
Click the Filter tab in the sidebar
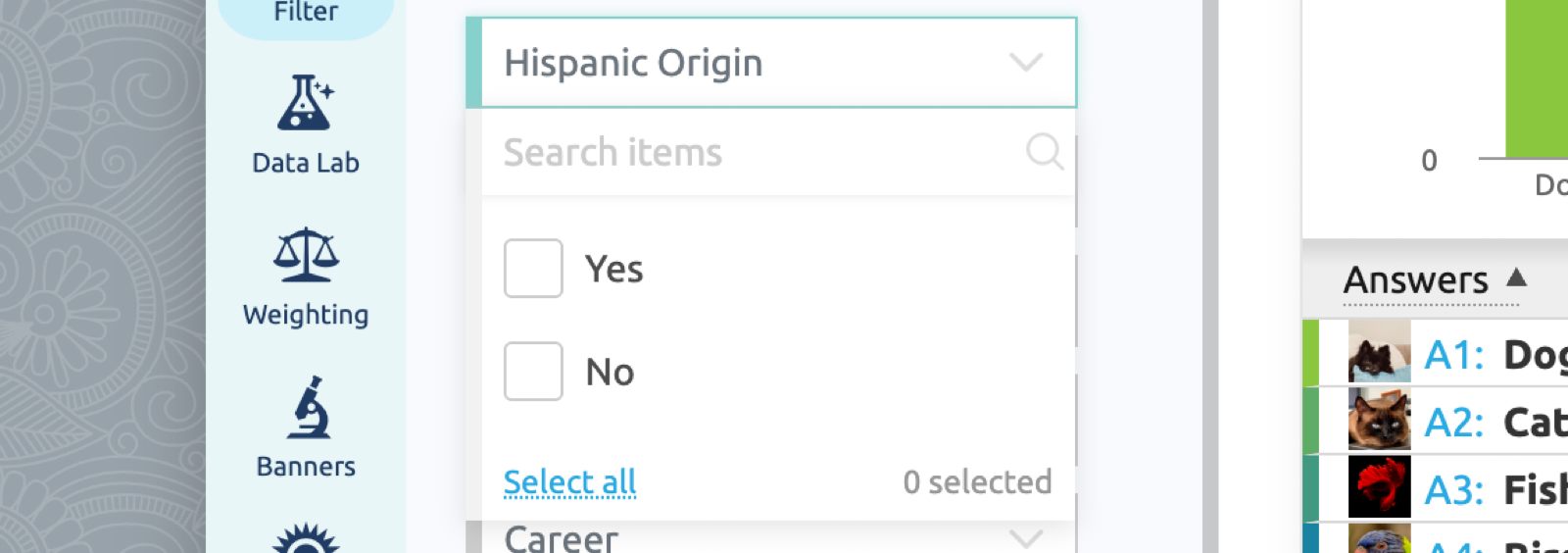[x=306, y=16]
